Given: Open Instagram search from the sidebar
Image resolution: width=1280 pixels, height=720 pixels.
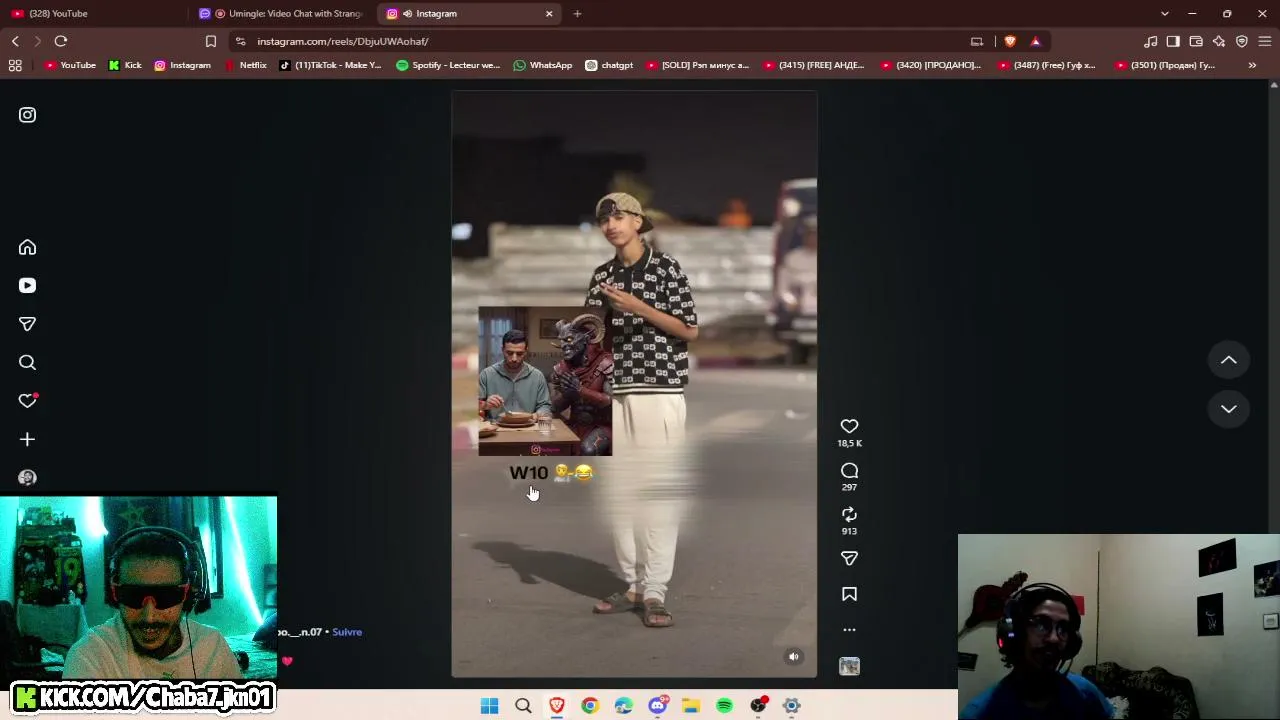Looking at the screenshot, I should pos(27,363).
